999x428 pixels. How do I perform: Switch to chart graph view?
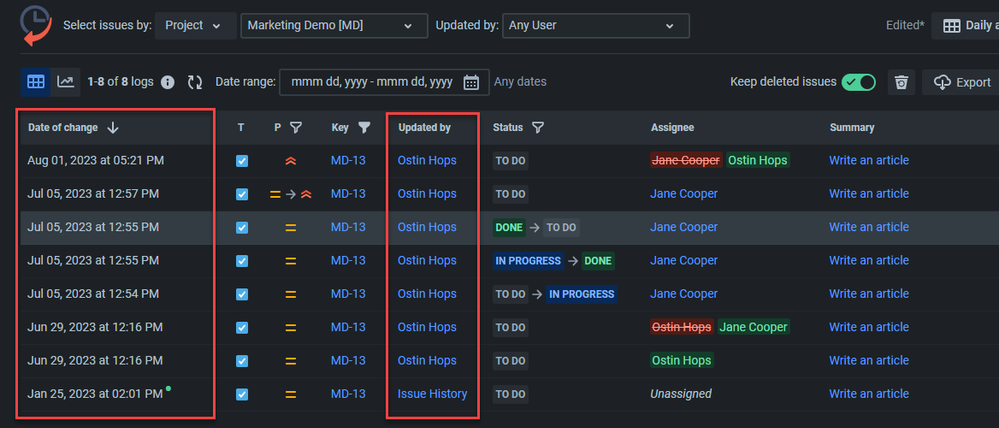(65, 82)
